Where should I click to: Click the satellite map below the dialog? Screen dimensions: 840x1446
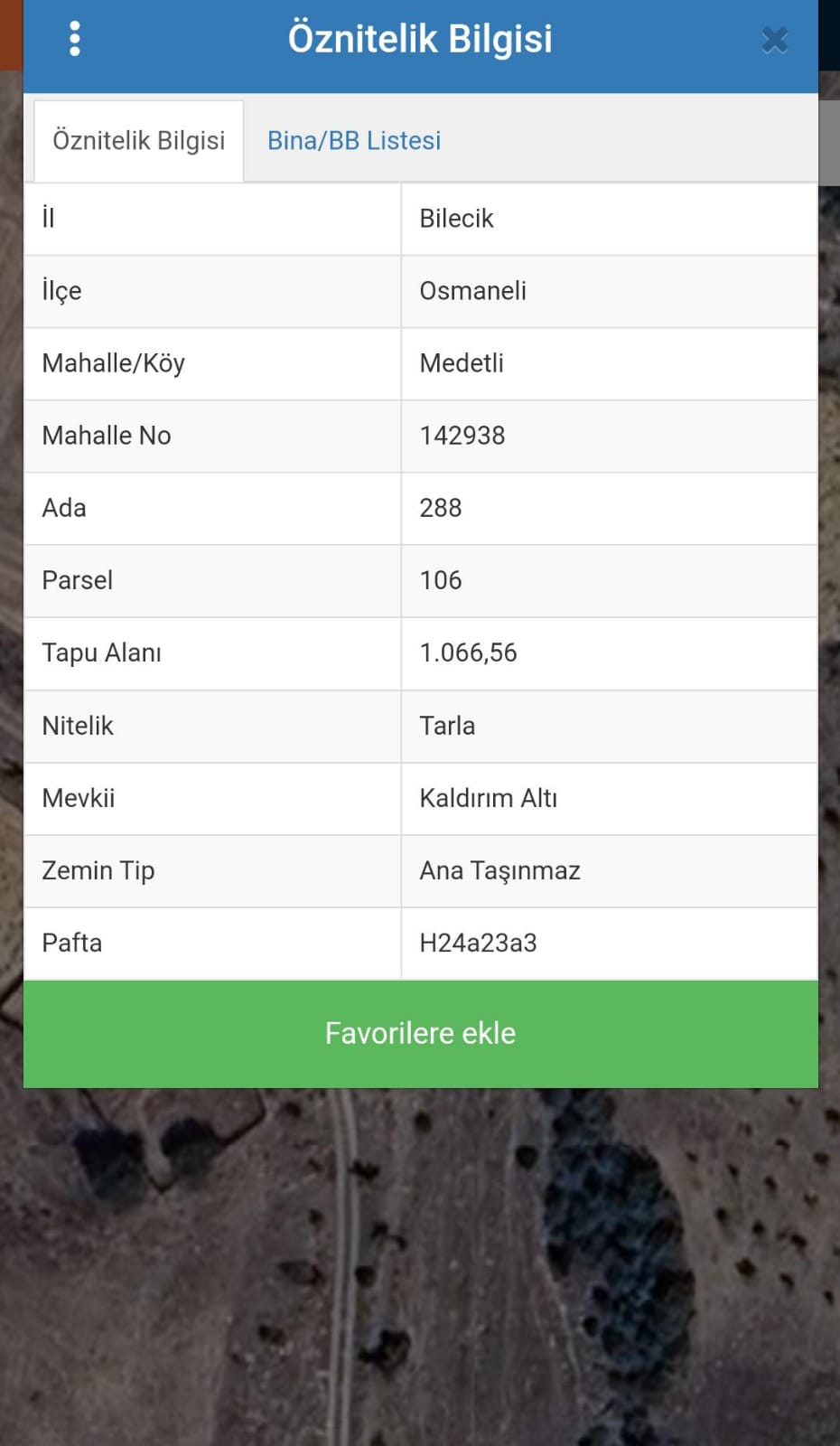420,1265
